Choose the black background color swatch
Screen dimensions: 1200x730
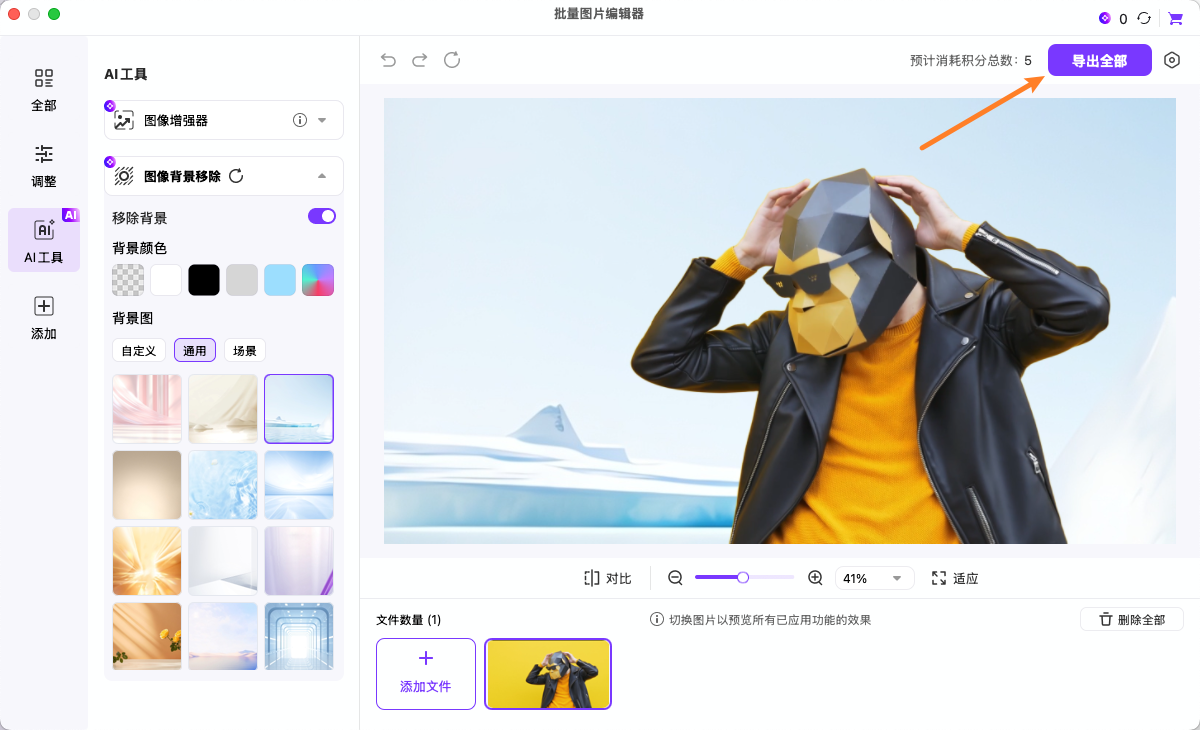(204, 280)
